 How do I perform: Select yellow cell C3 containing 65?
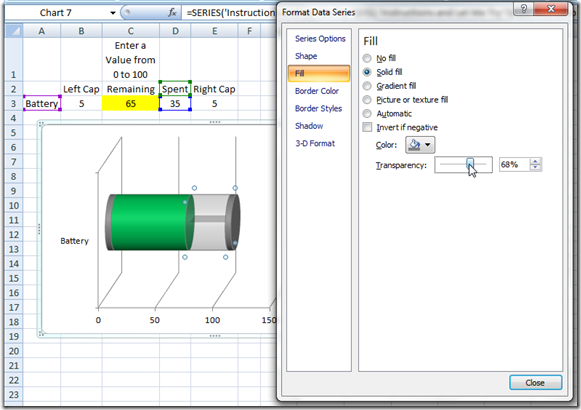(130, 103)
